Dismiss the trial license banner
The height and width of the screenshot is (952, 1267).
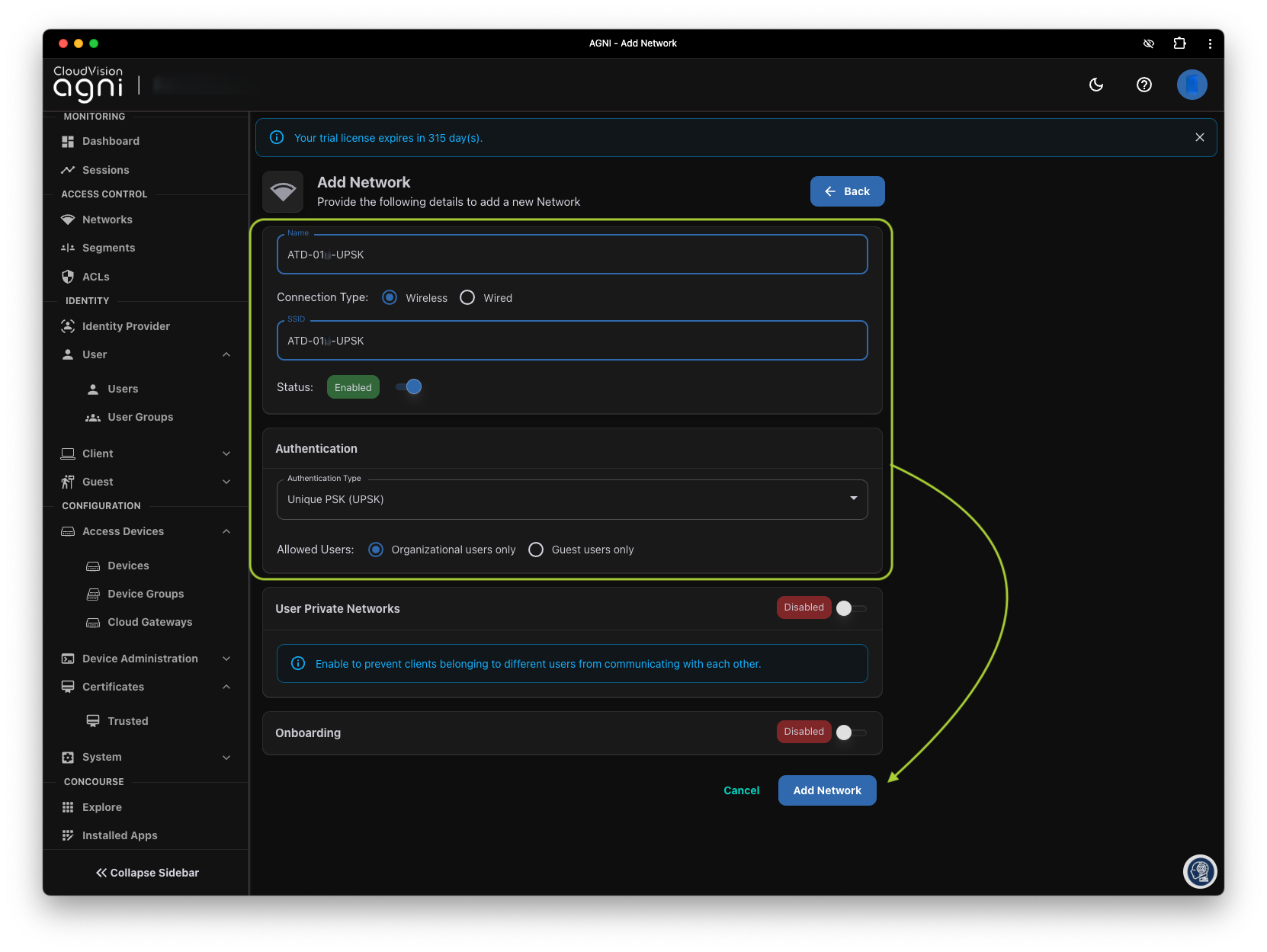tap(1200, 137)
